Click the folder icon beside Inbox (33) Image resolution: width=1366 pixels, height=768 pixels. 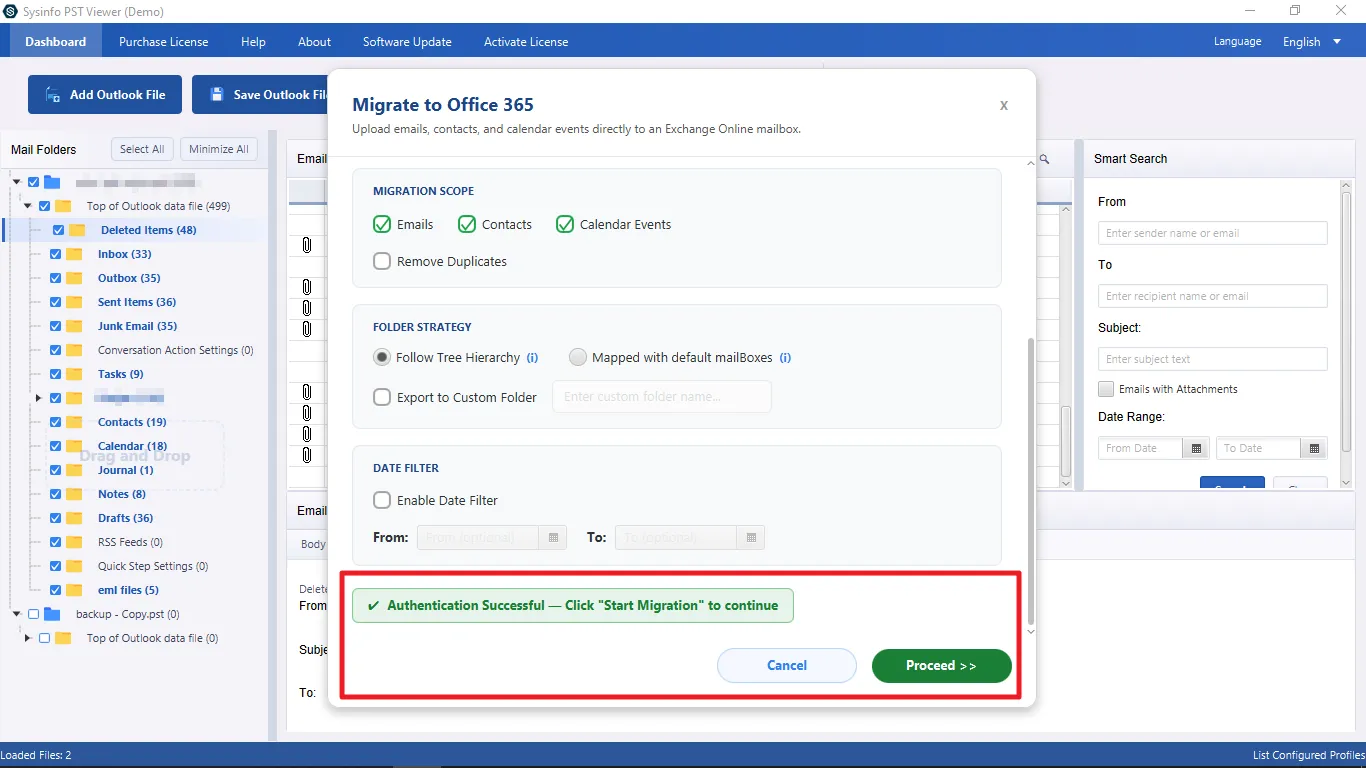(x=74, y=254)
